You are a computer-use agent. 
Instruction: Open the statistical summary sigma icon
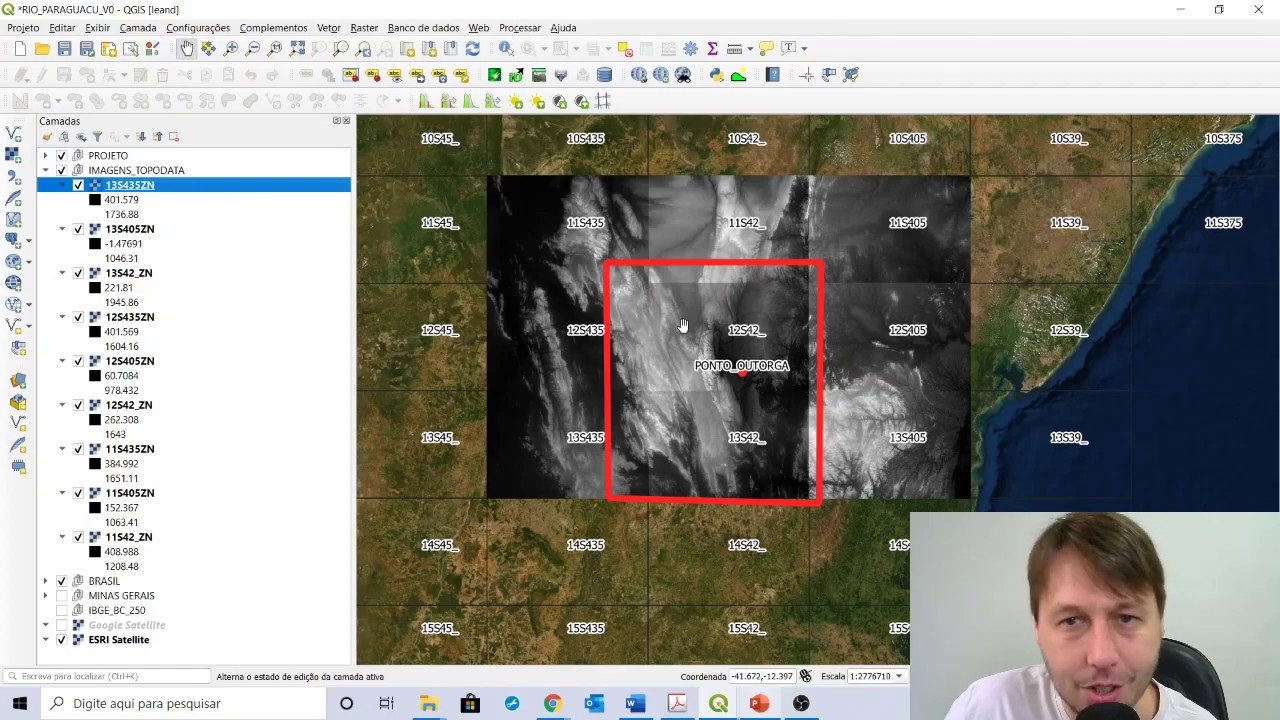712,48
